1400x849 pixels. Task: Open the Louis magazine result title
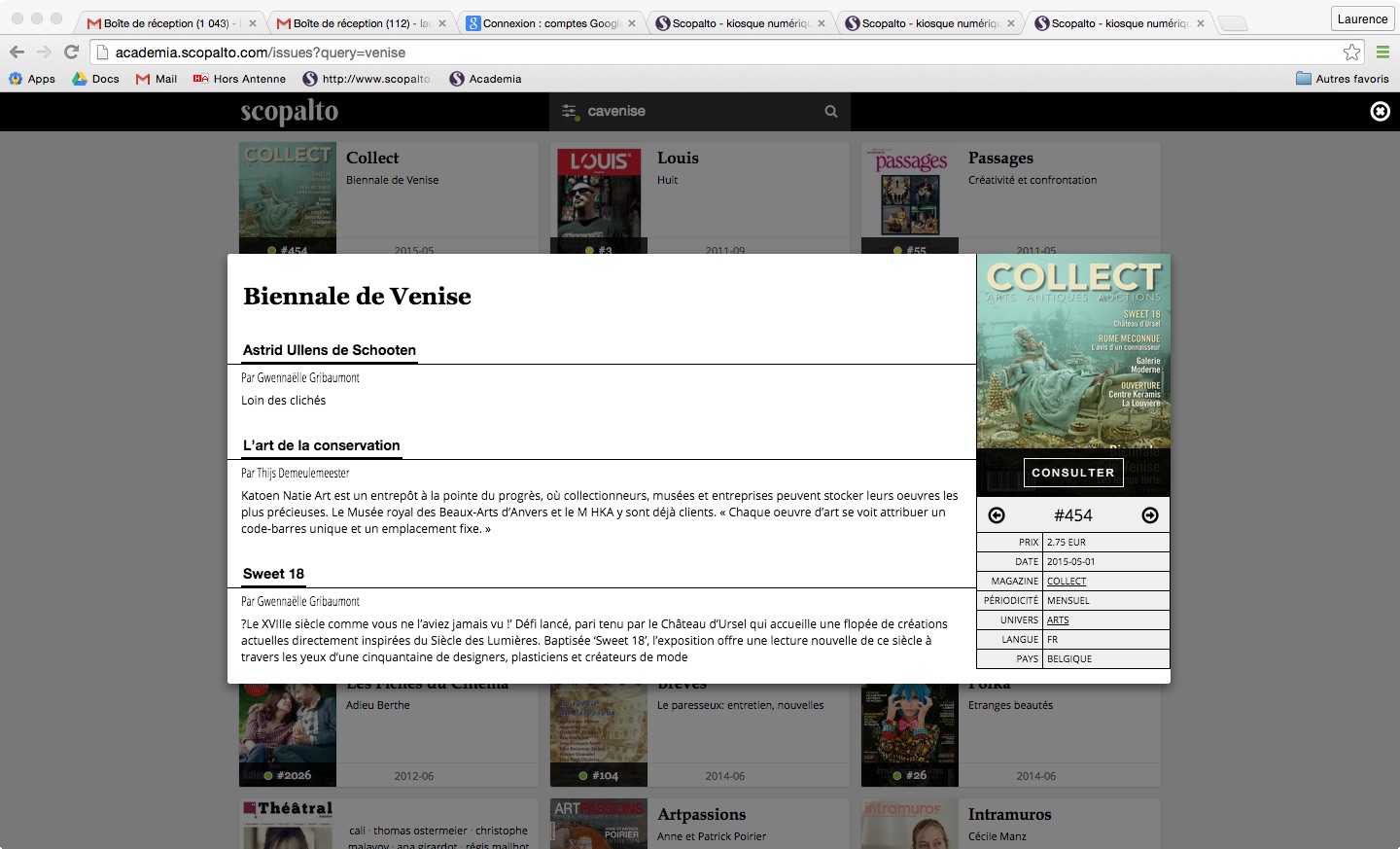point(678,158)
